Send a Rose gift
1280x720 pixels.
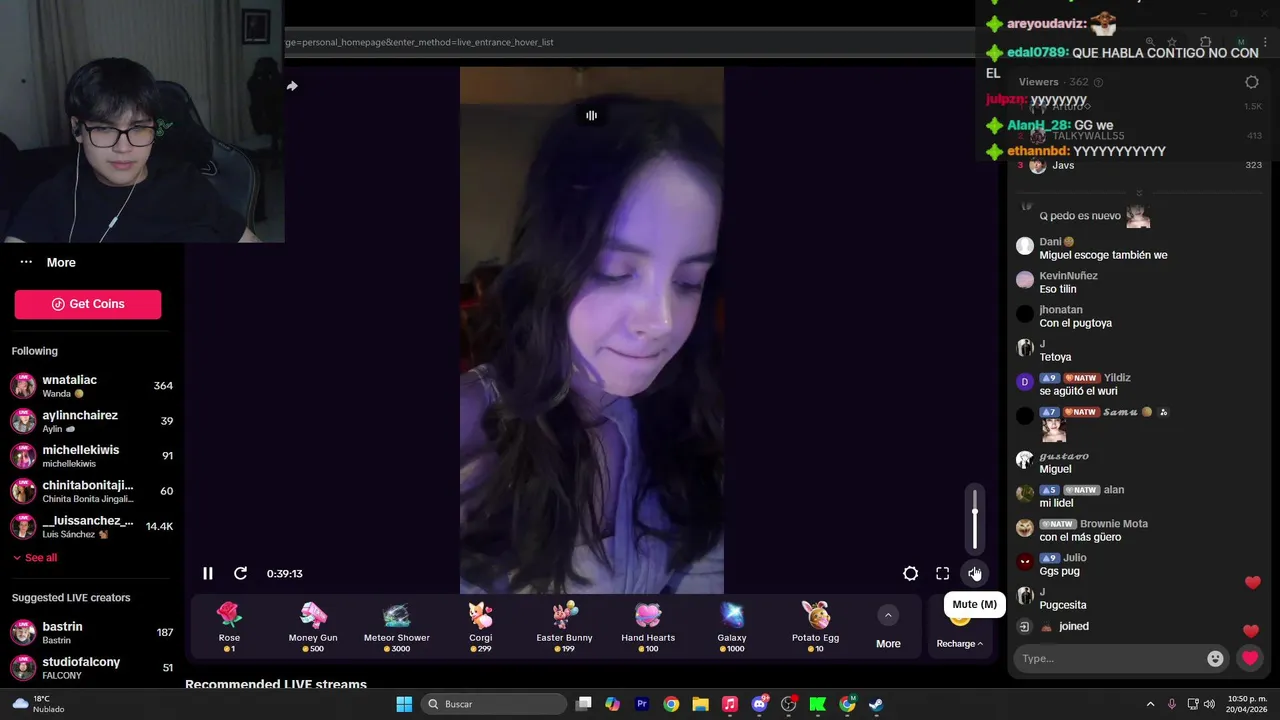coord(229,626)
